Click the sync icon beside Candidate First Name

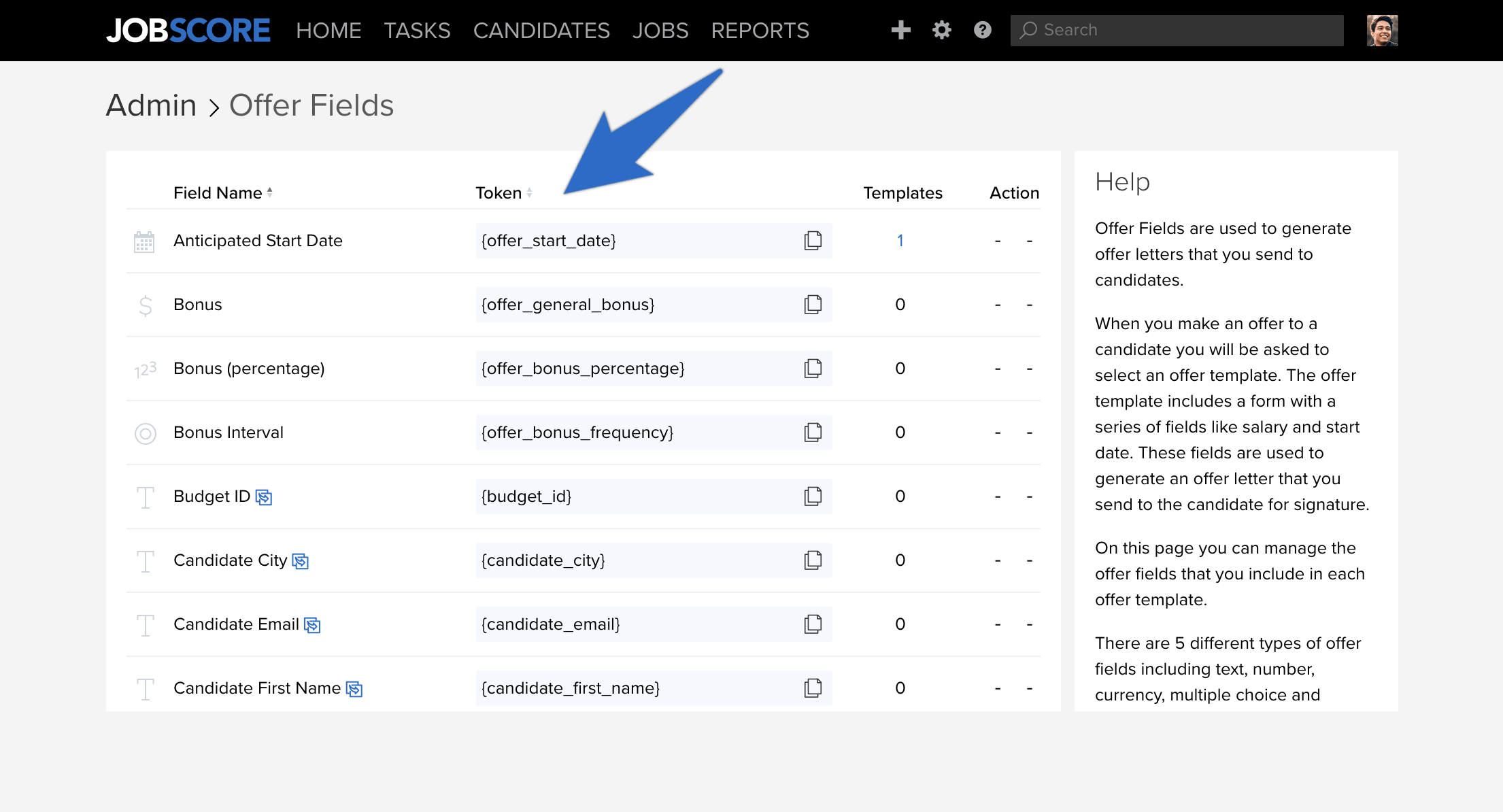click(x=354, y=690)
